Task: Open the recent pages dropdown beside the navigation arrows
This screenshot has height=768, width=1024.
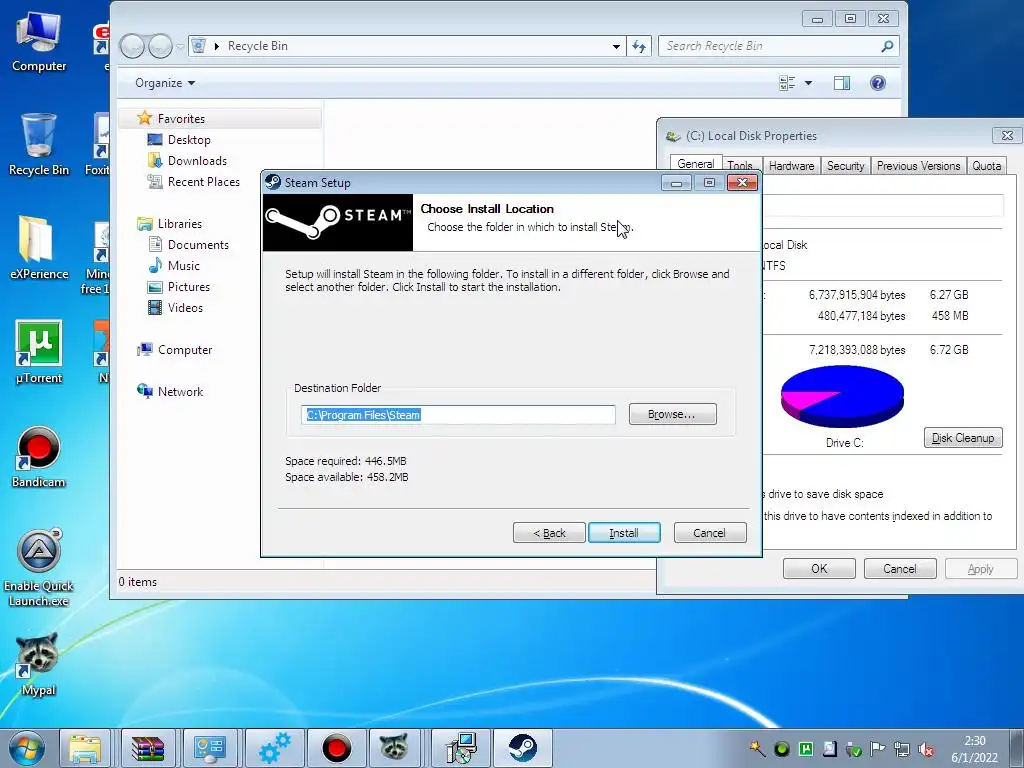Action: pyautogui.click(x=180, y=46)
